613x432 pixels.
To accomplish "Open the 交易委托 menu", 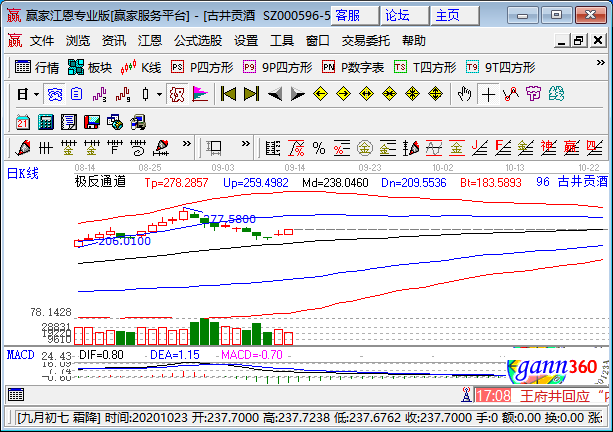I will [366, 41].
